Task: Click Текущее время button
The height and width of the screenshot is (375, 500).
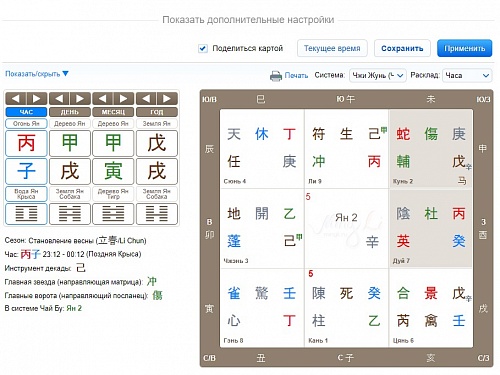Action: pos(332,49)
